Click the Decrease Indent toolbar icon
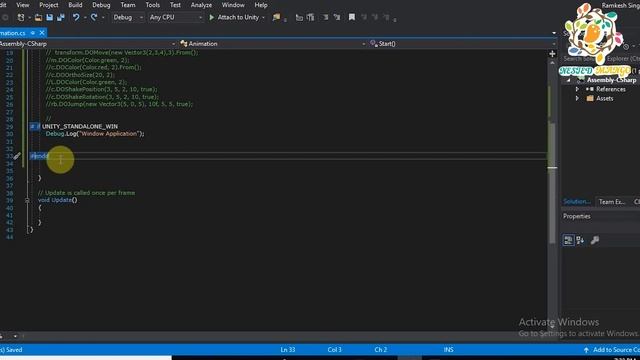 [x=299, y=17]
